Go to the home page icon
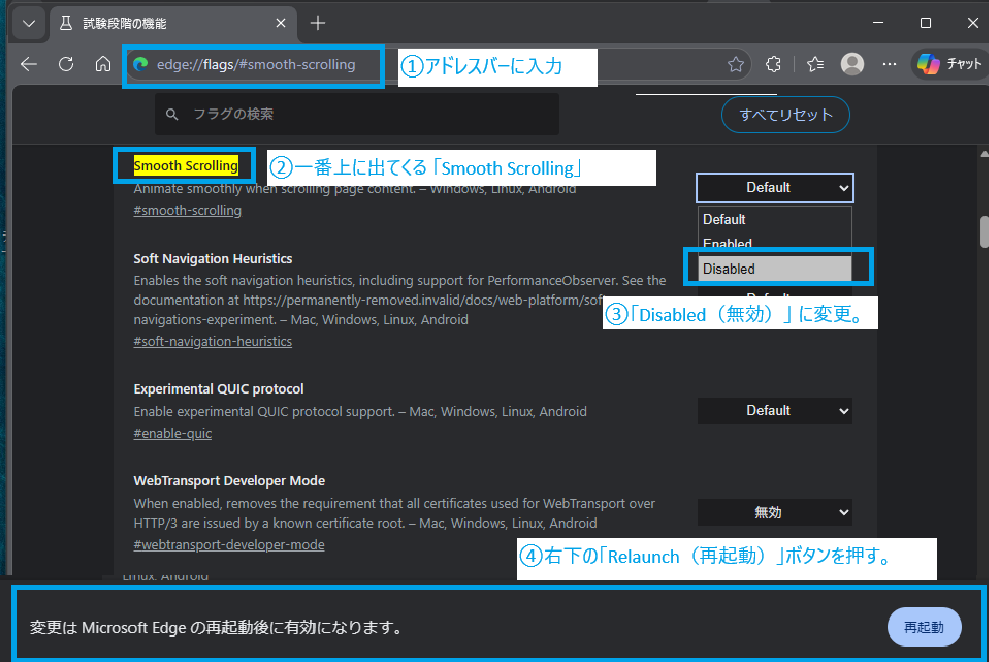 102,64
